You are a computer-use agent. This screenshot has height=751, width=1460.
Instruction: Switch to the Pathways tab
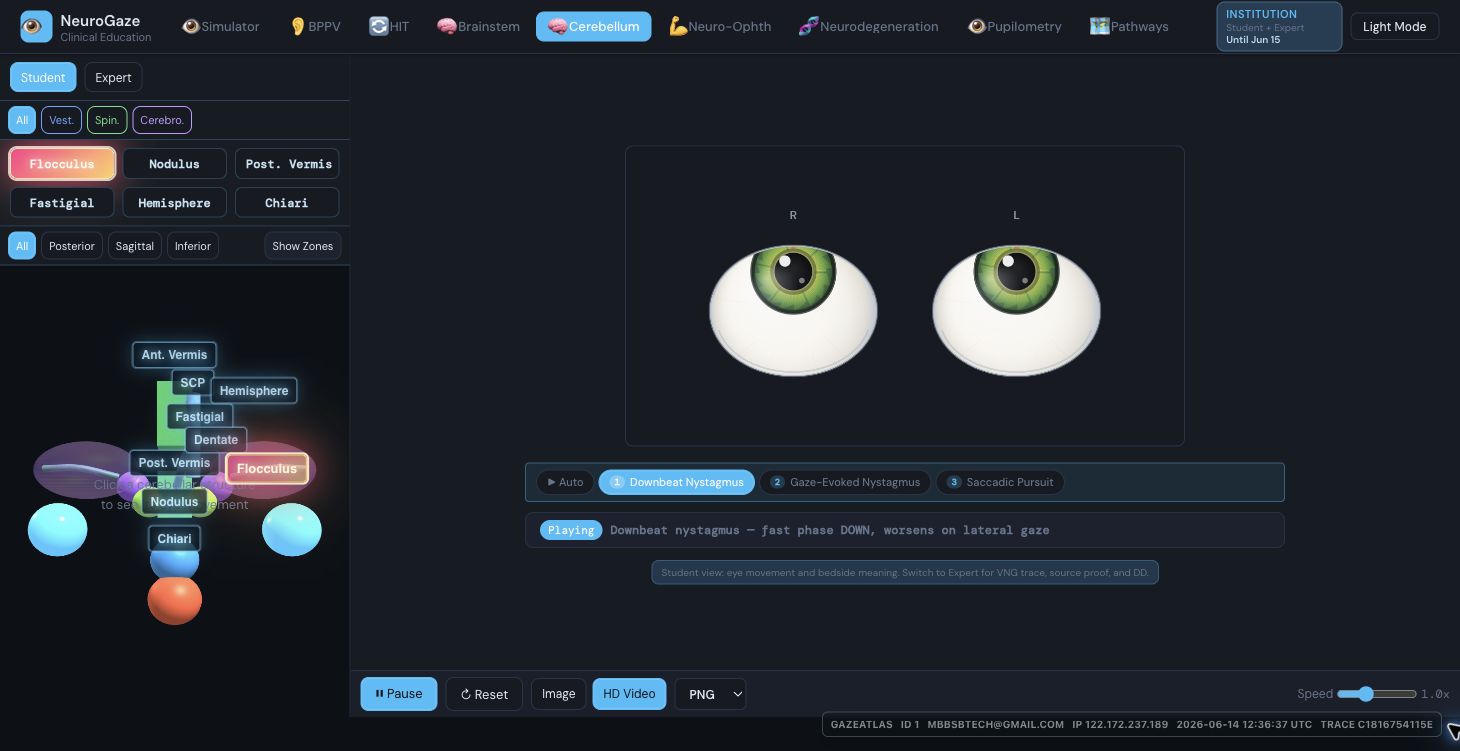coord(1129,26)
